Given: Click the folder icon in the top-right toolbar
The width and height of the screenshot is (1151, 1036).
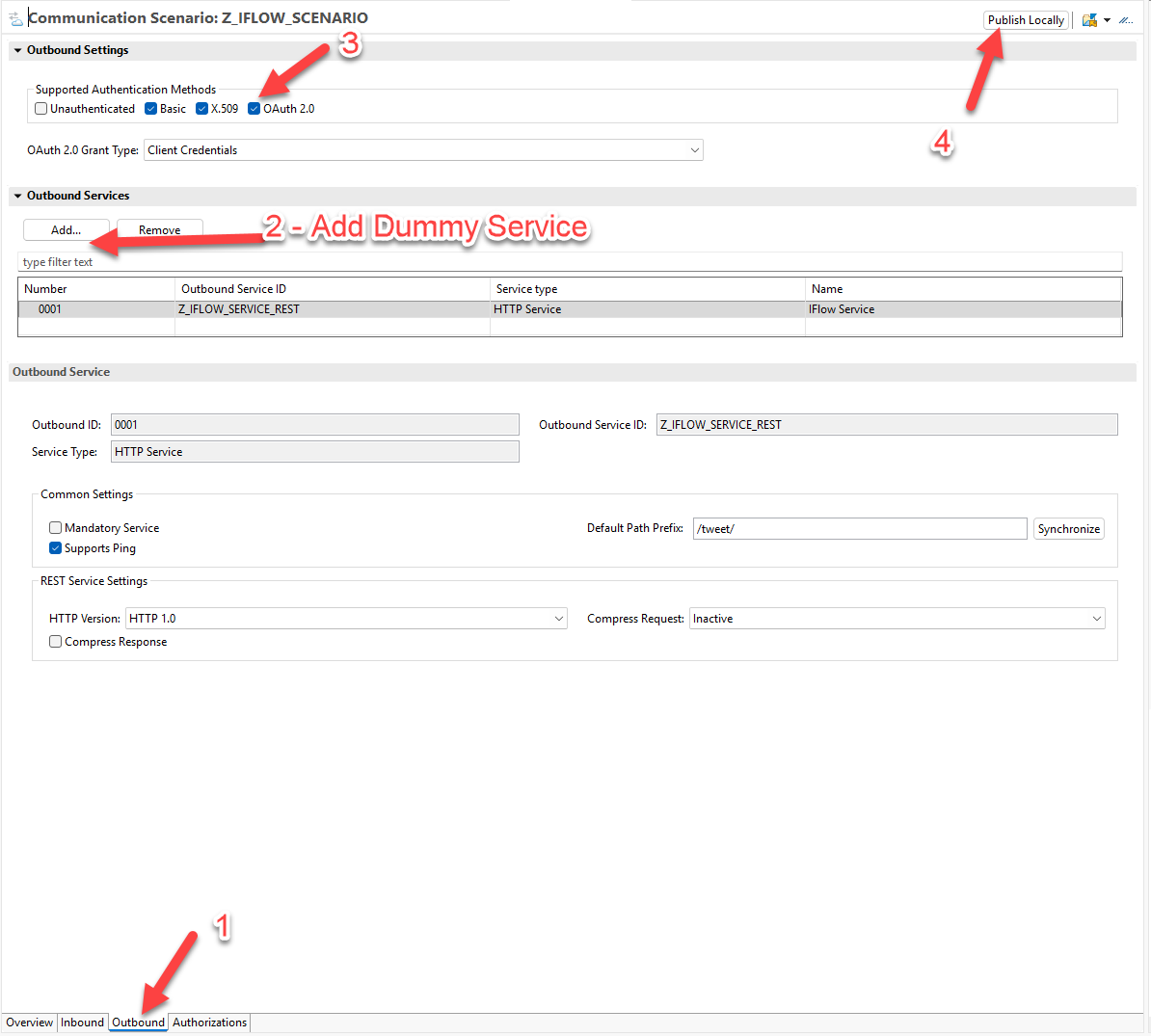Looking at the screenshot, I should coord(1089,20).
